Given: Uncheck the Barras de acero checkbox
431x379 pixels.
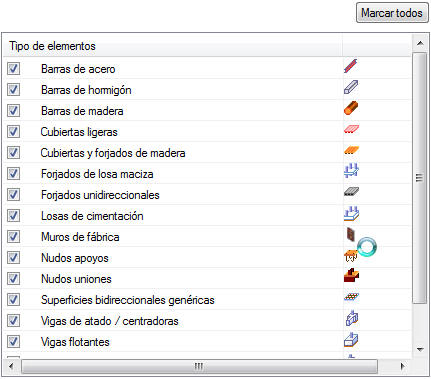Looking at the screenshot, I should (x=13, y=69).
